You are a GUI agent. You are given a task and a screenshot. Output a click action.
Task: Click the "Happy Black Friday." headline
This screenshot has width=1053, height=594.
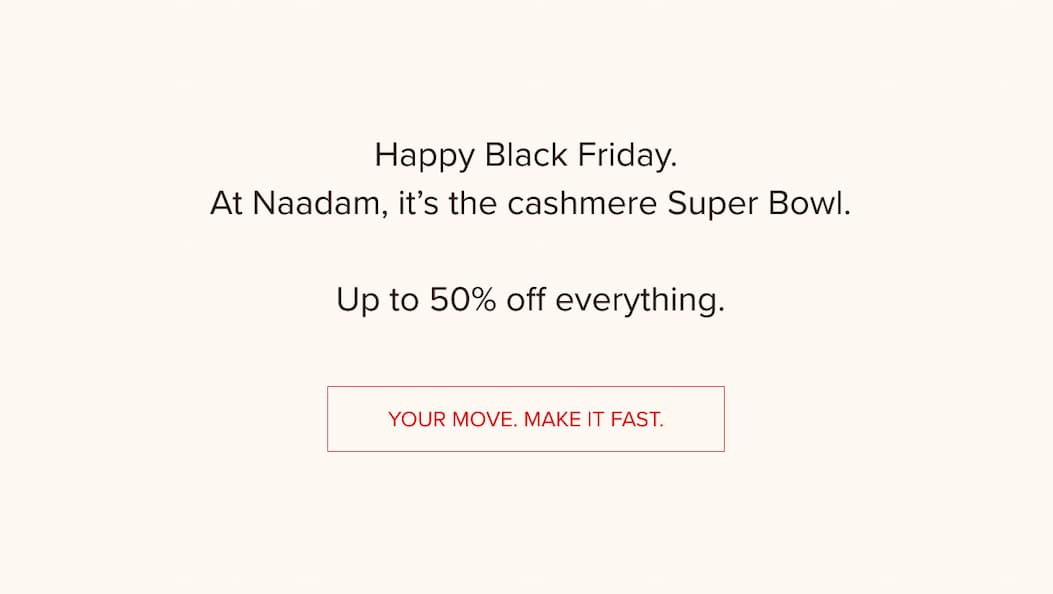525,156
